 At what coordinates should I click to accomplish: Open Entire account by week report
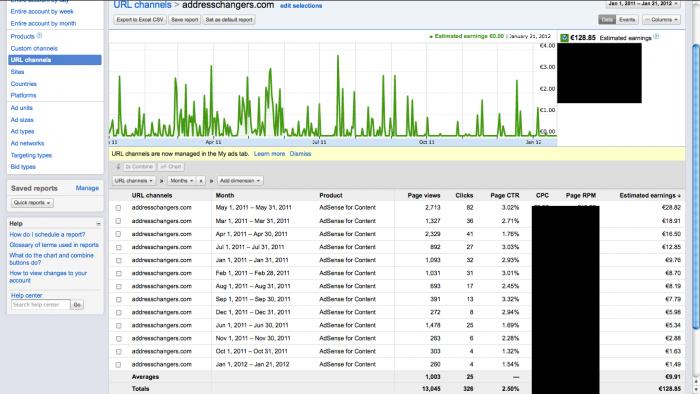click(x=42, y=12)
